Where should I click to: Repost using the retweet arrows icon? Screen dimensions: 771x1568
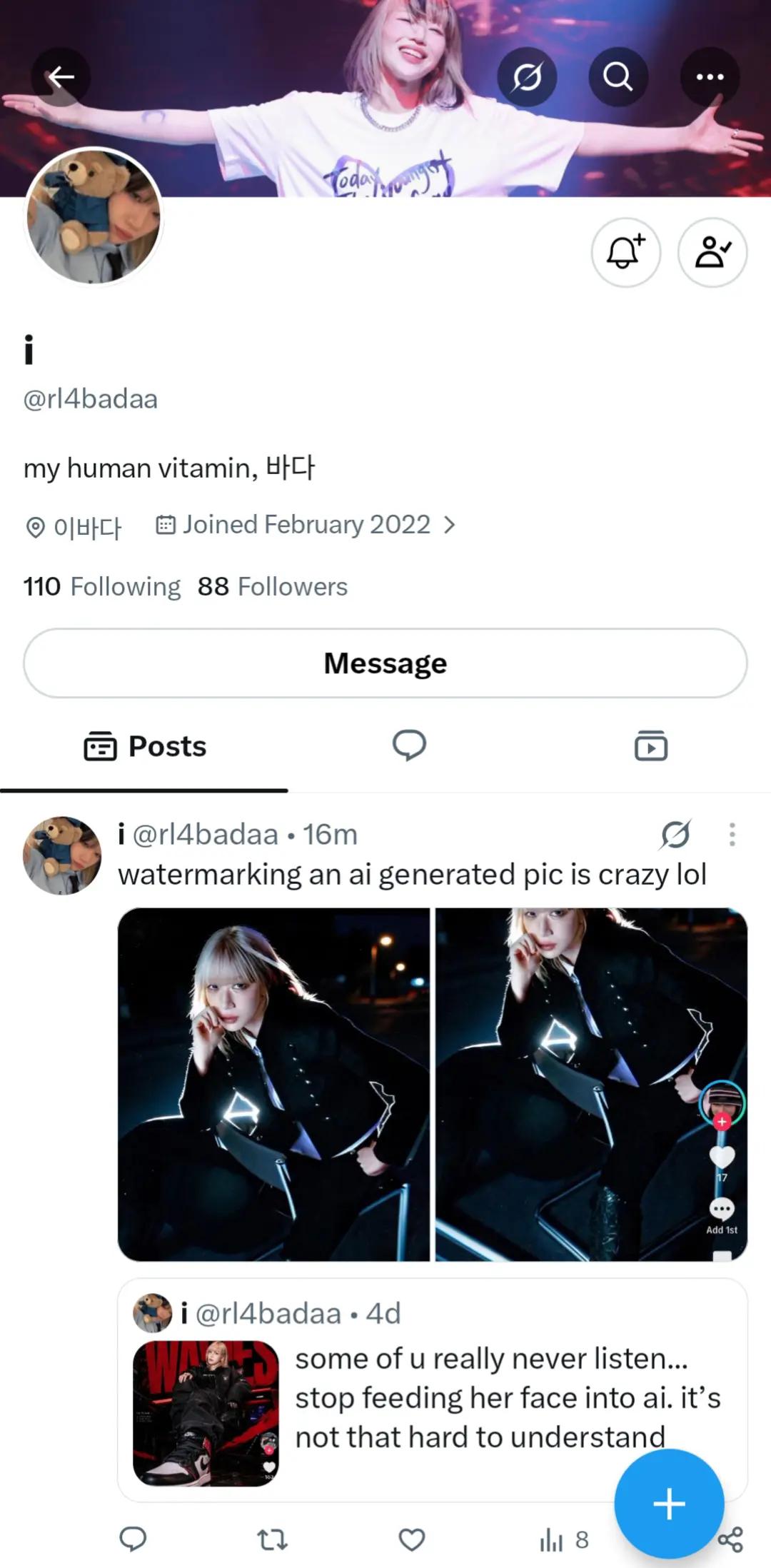click(x=272, y=1539)
